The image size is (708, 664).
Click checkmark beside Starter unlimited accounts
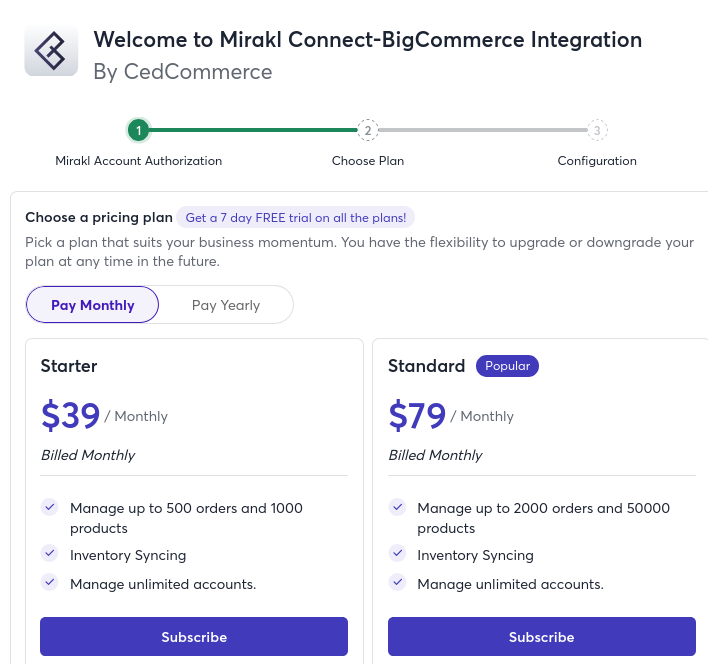tap(49, 582)
